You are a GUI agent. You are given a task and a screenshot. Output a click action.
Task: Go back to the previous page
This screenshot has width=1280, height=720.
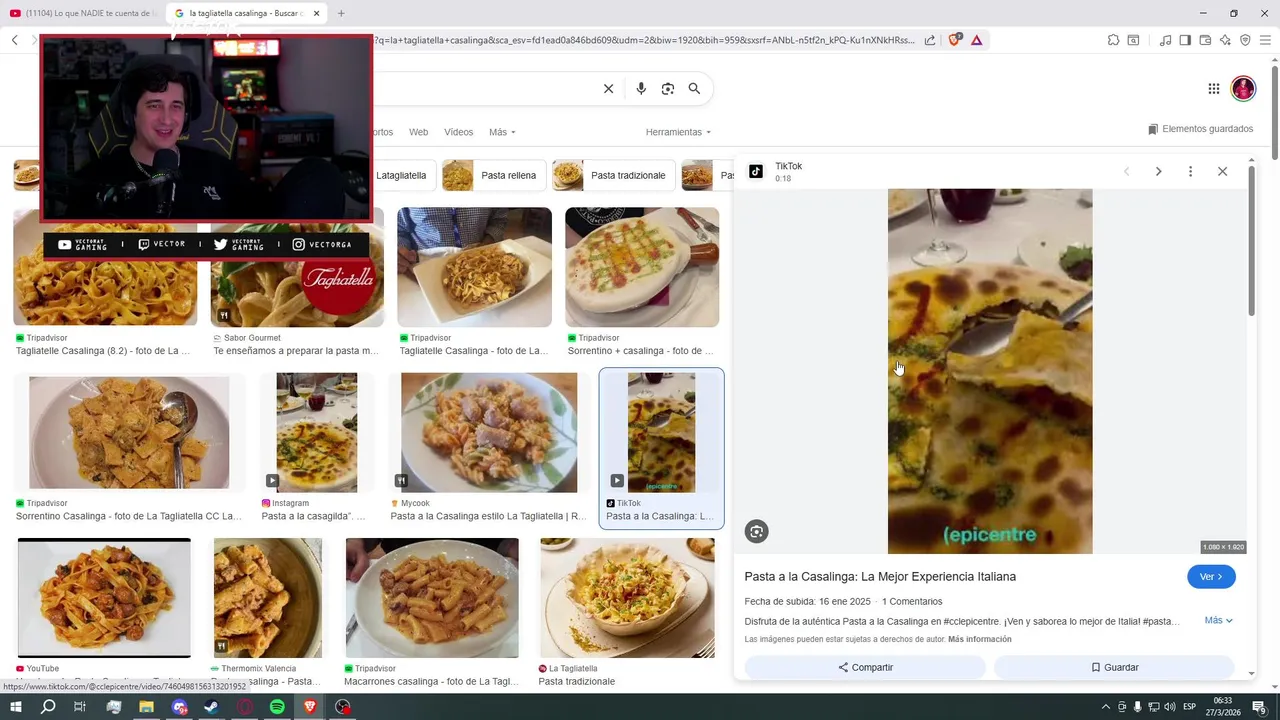(15, 40)
